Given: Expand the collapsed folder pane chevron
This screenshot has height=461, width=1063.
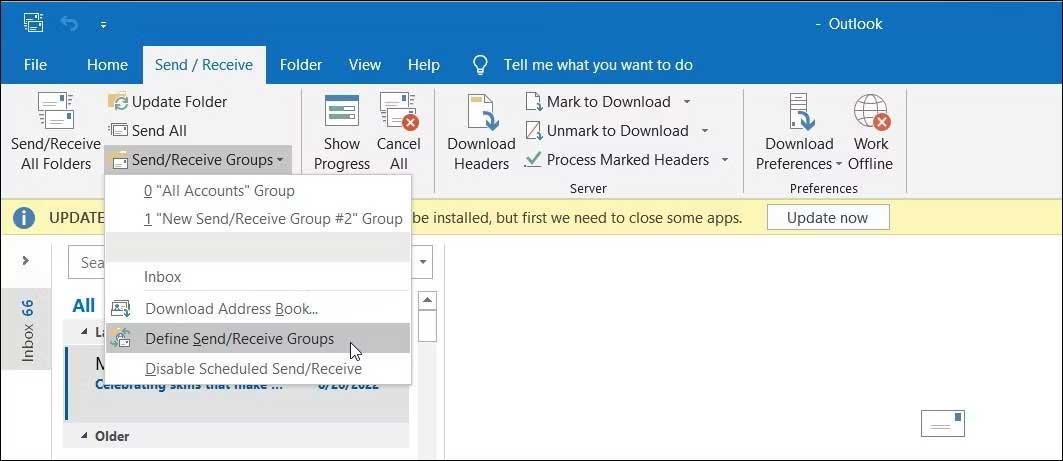Looking at the screenshot, I should coord(26,261).
